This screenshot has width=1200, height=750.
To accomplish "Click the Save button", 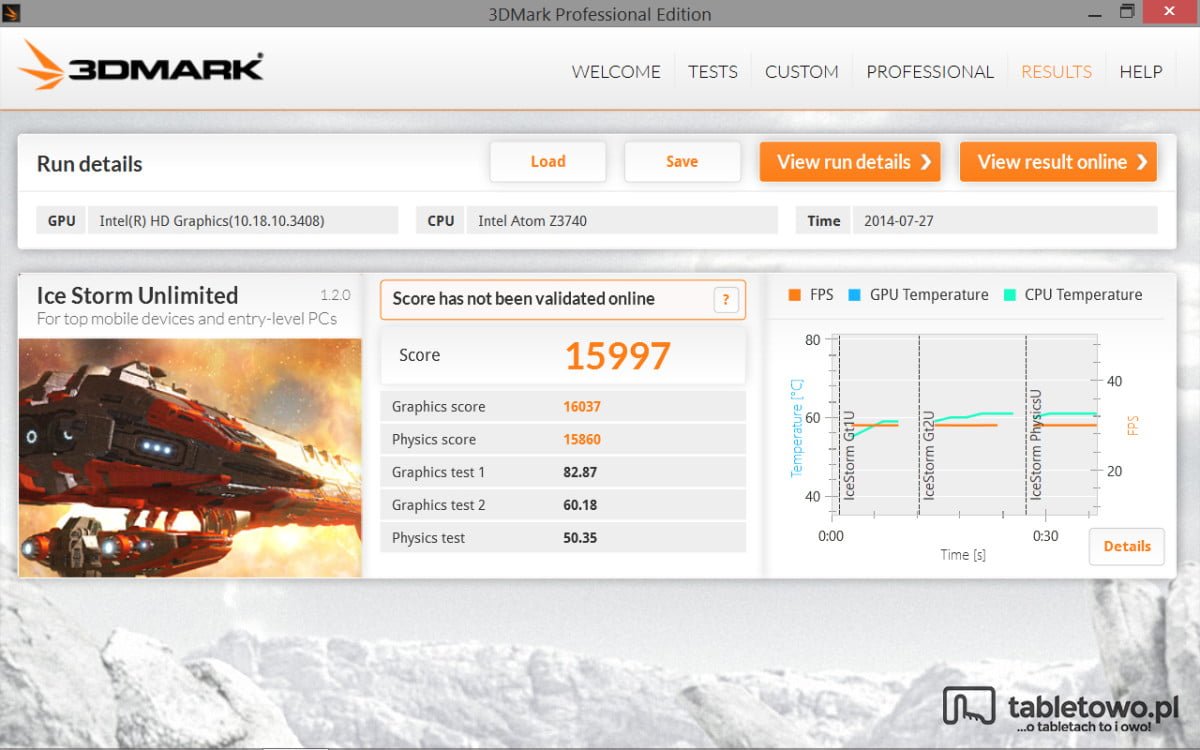I will 682,162.
